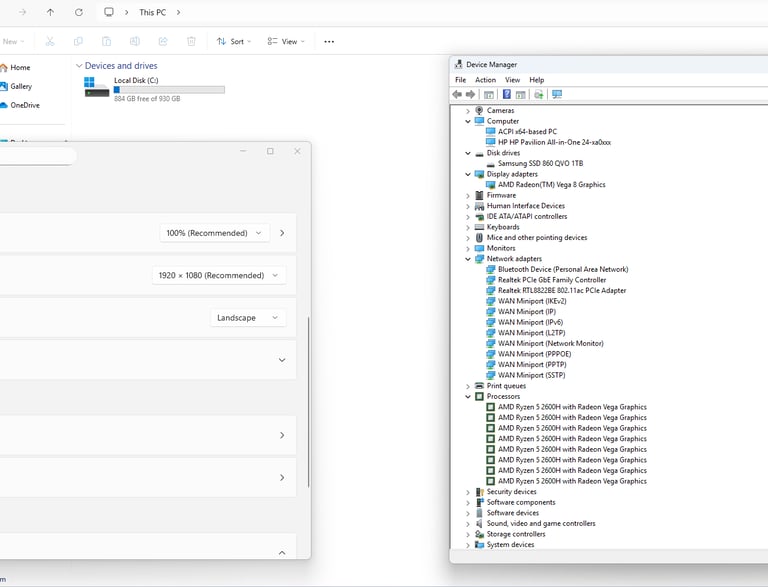Screen dimensions: 768x587
Task: Click the Share icon in File Explorer toolbar
Action: click(x=163, y=42)
